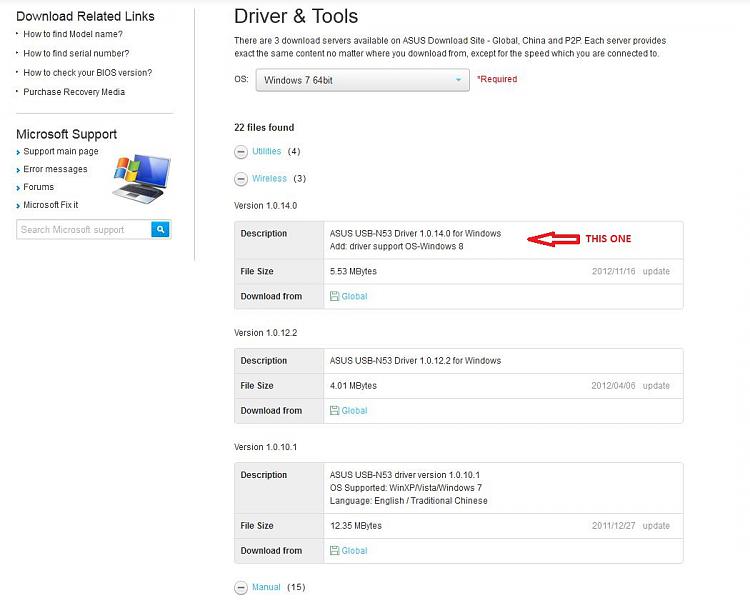Open 'How to find serial number?' link

[x=76, y=53]
